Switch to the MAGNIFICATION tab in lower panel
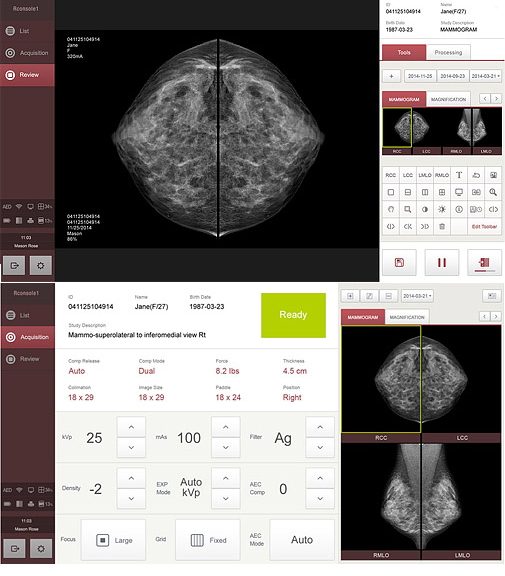The image size is (505, 576). [407, 317]
